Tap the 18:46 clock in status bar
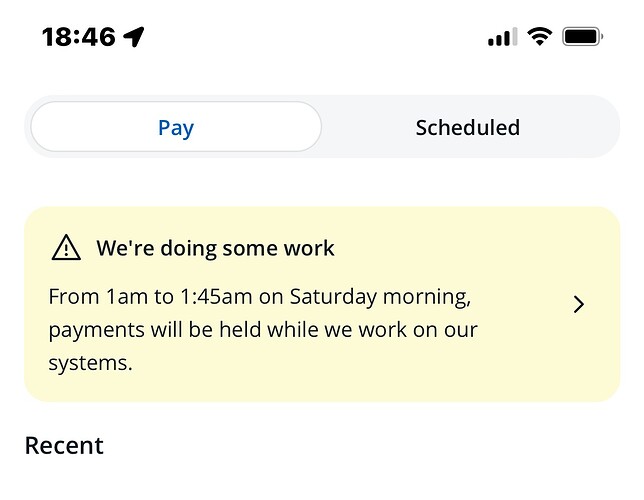This screenshot has height=500, width=644. pos(79,38)
